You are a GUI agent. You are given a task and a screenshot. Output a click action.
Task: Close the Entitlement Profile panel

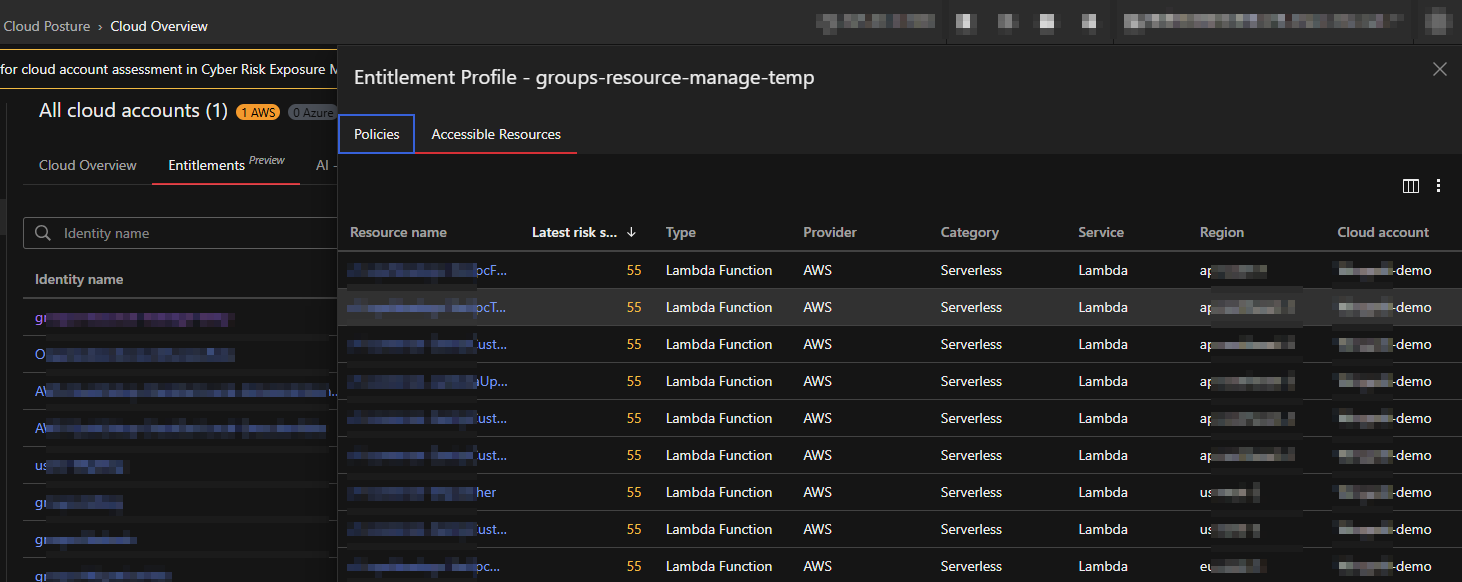(x=1439, y=69)
